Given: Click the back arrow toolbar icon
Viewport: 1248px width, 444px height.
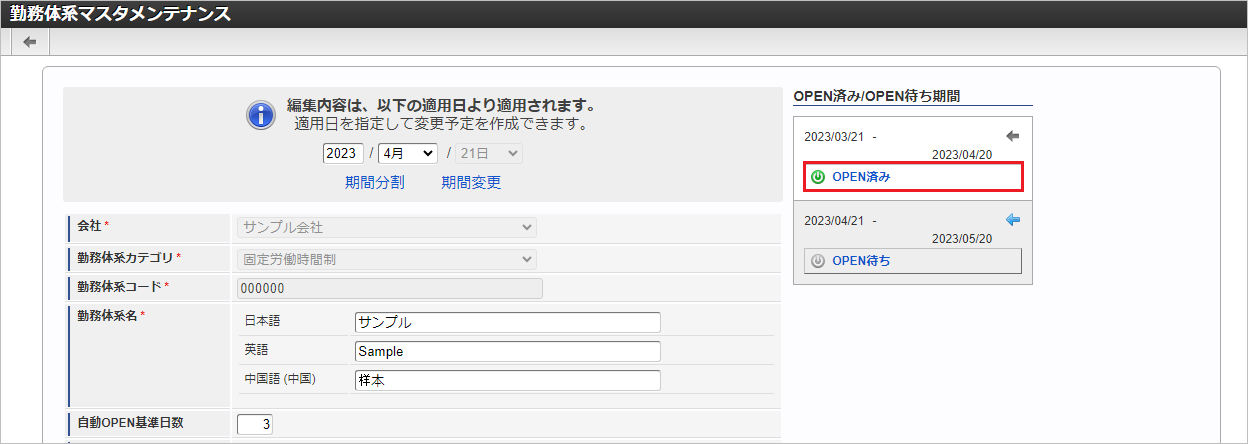Looking at the screenshot, I should 30,42.
